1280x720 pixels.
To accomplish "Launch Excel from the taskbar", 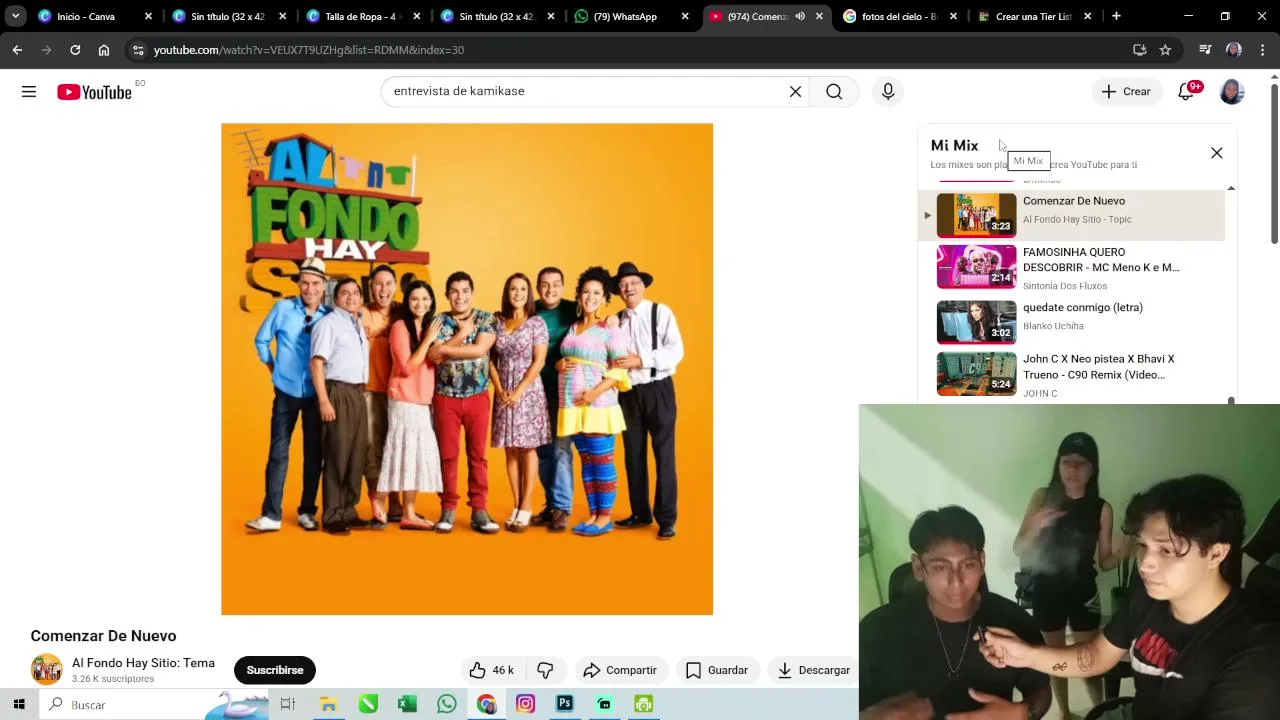I will [407, 704].
